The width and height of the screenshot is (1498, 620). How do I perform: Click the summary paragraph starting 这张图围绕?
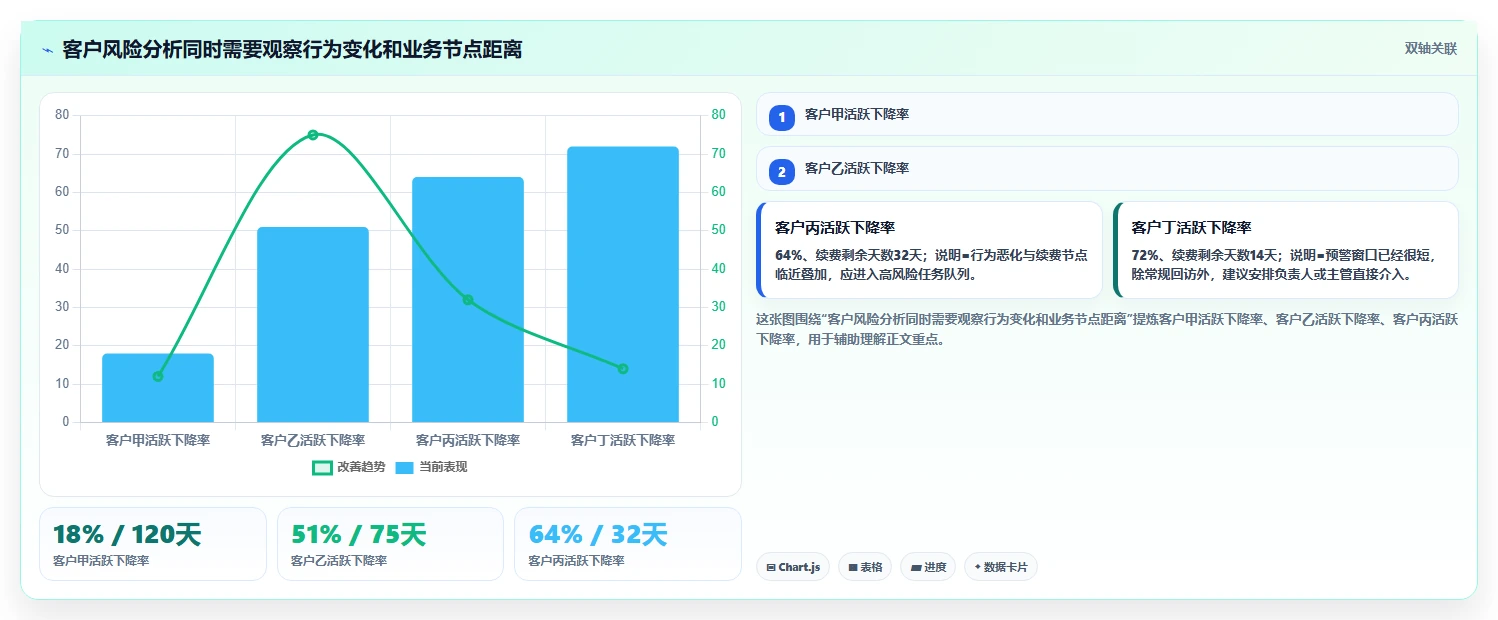(1107, 329)
